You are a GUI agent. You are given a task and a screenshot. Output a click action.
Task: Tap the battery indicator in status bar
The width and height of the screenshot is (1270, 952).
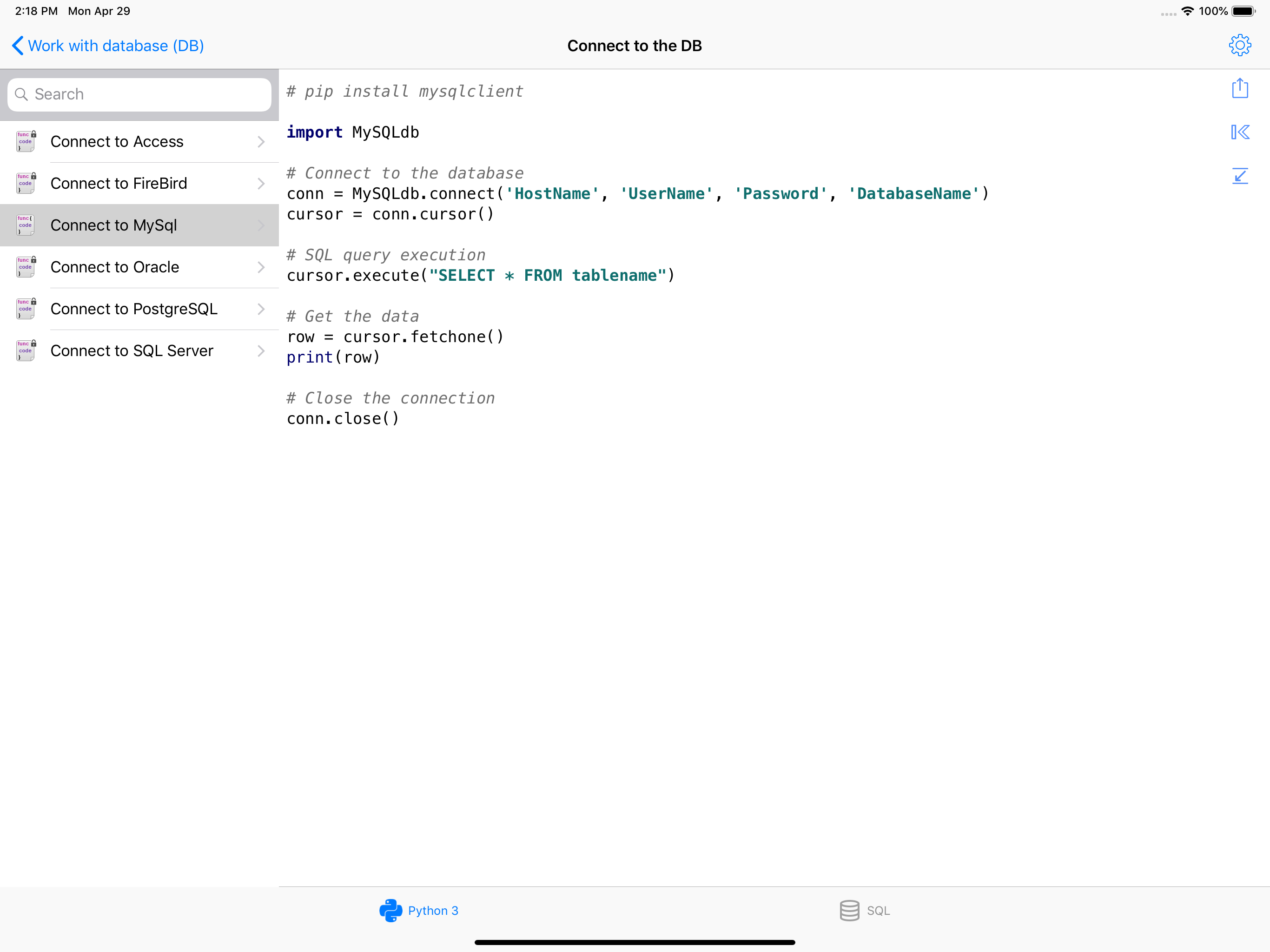1243,11
